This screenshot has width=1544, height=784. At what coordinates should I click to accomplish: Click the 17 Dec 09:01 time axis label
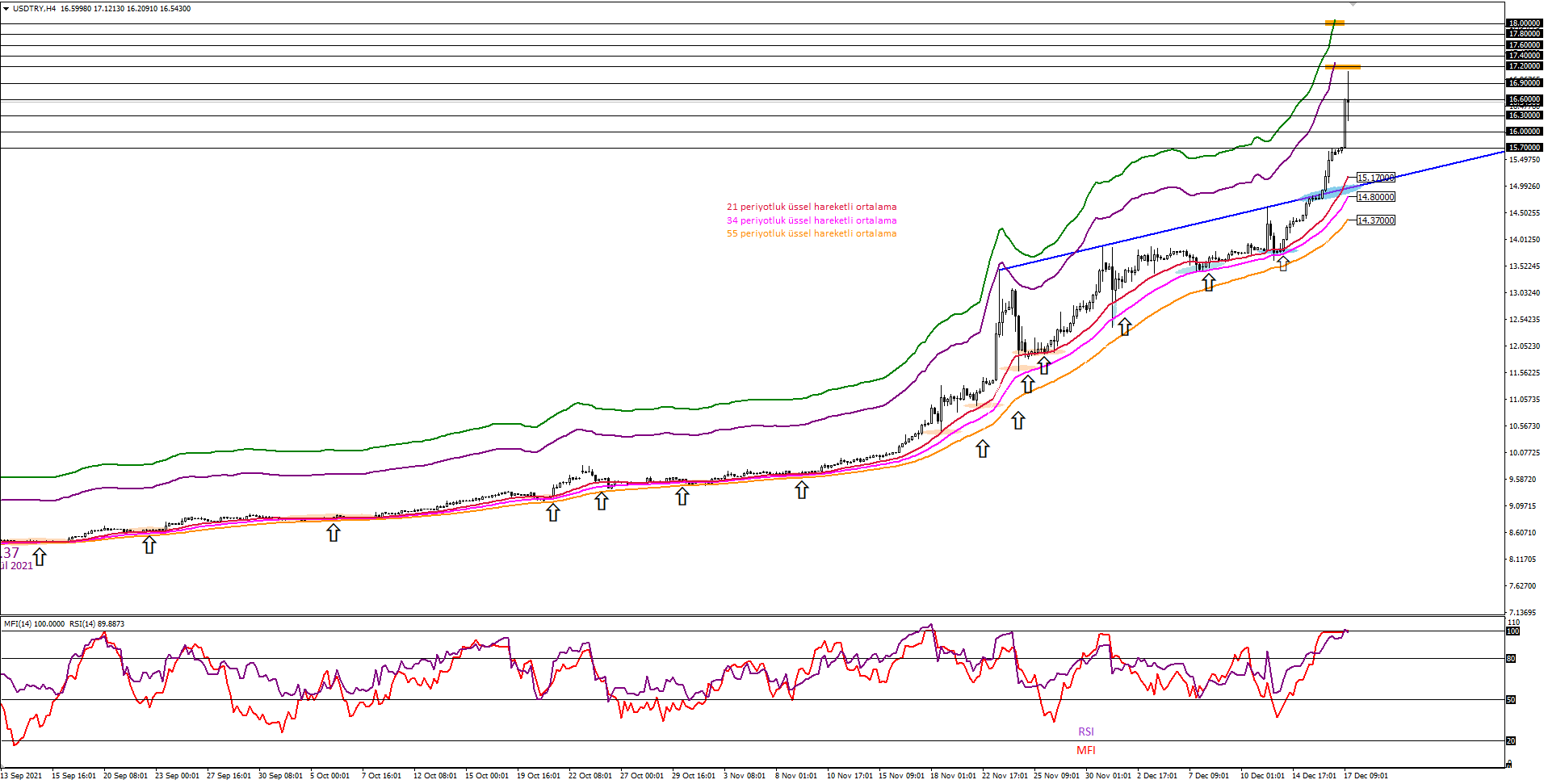pos(1366,776)
